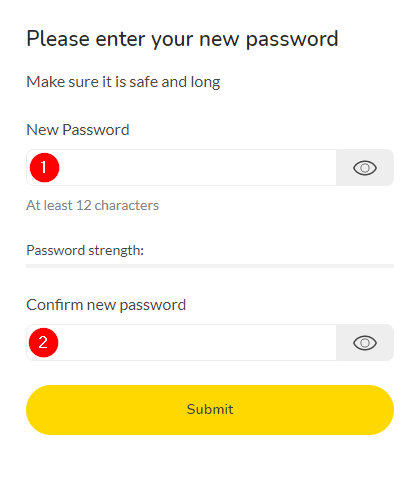Click the "Make sure it is safe and long" subtitle
Image resolution: width=420 pixels, height=477 pixels.
point(123,82)
